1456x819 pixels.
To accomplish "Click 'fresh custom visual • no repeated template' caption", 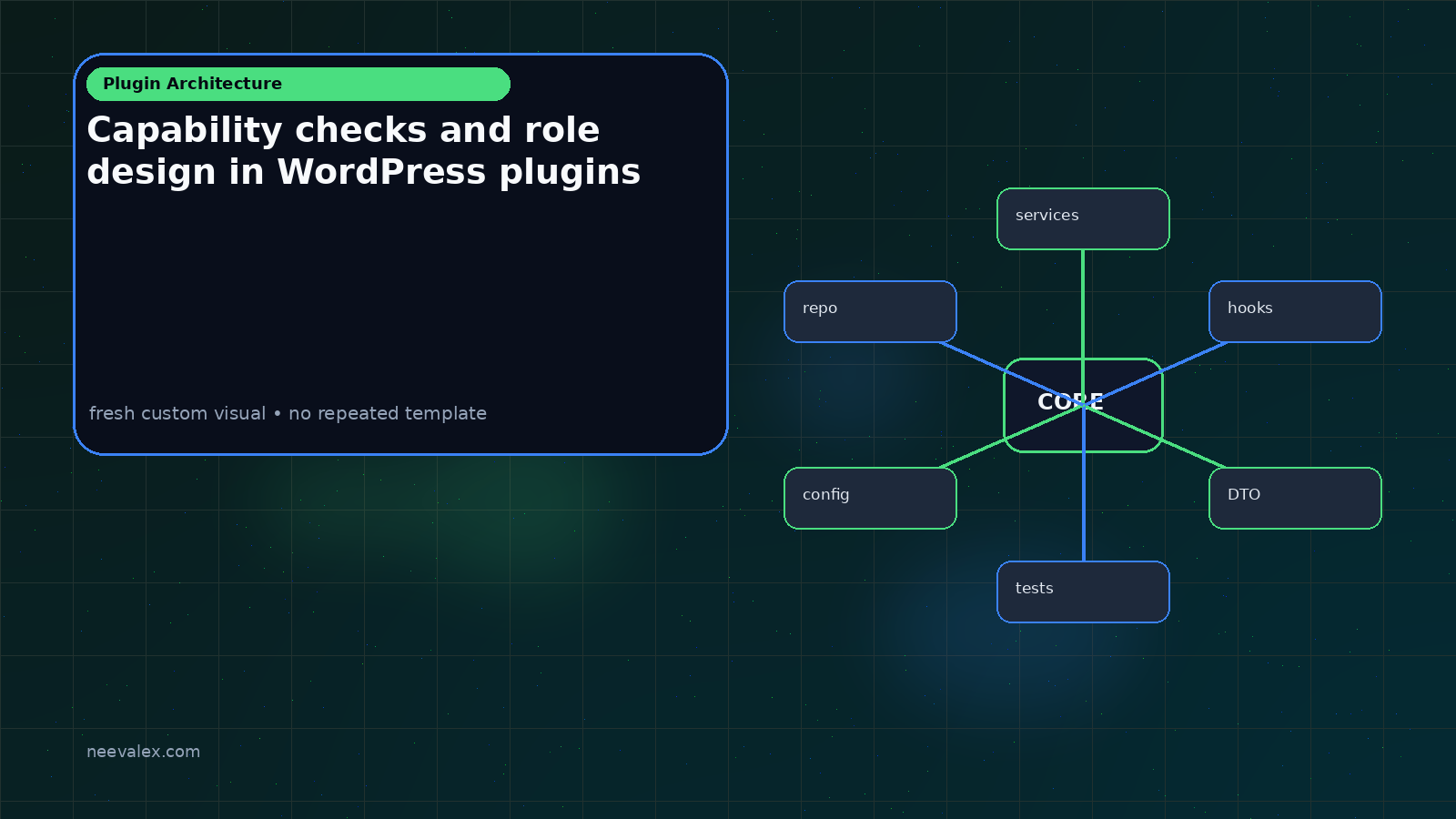I will (x=288, y=413).
